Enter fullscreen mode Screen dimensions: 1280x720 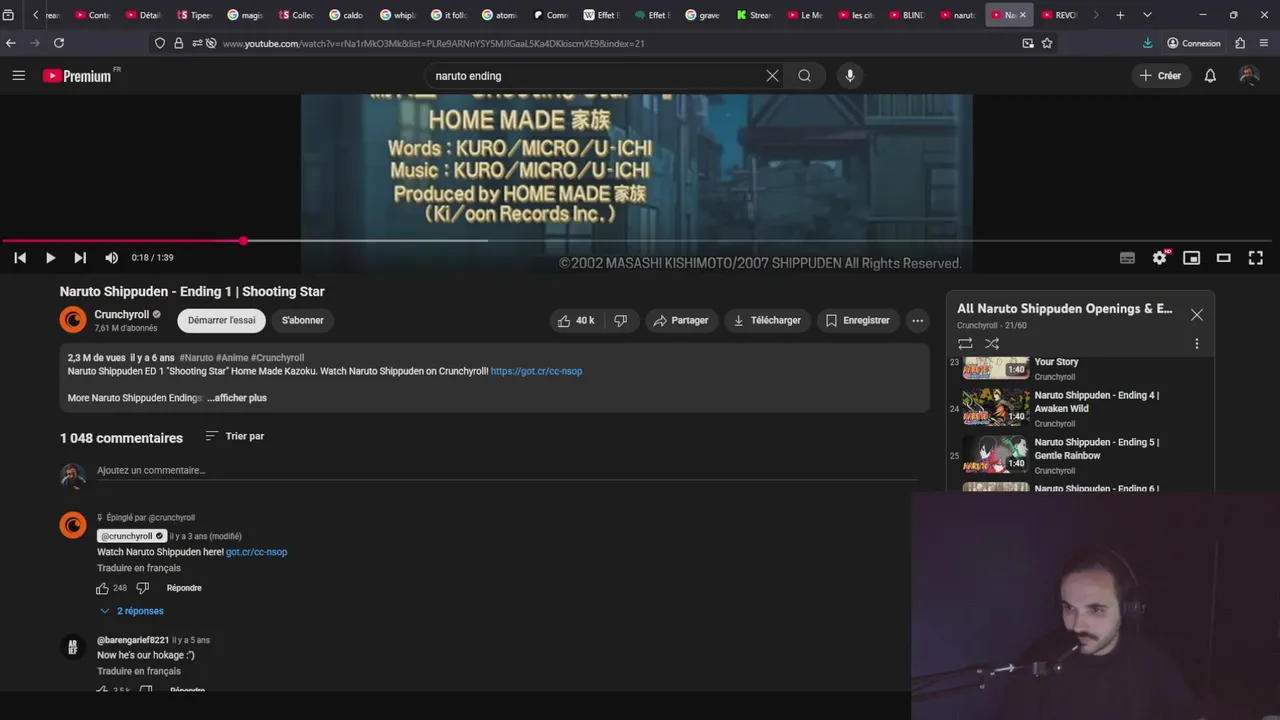pyautogui.click(x=1255, y=258)
